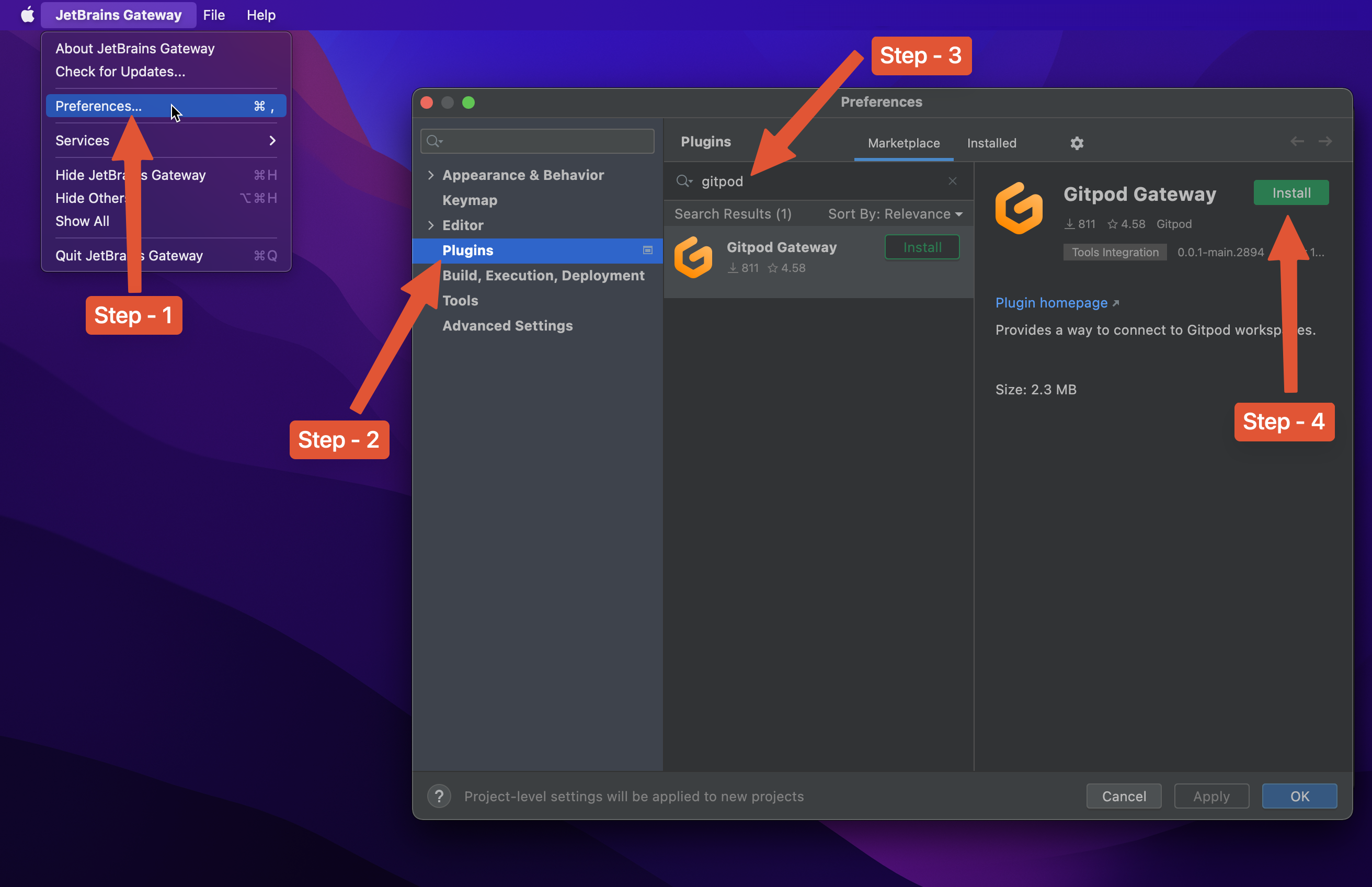The width and height of the screenshot is (1372, 887).
Task: Select Check for Updates
Action: [166, 72]
